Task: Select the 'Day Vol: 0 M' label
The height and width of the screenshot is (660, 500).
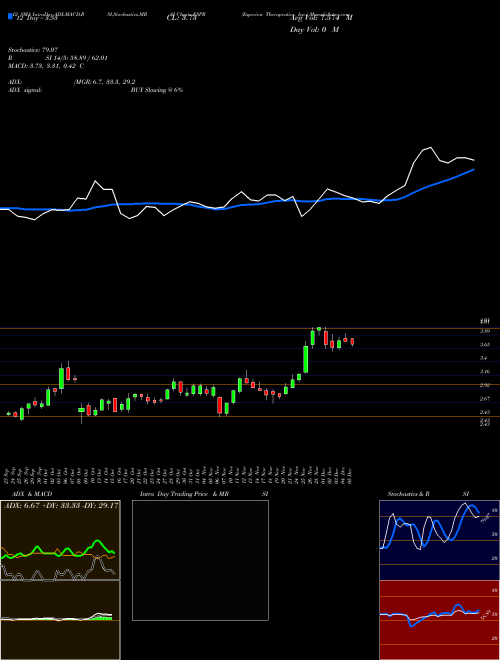Action: (314, 30)
